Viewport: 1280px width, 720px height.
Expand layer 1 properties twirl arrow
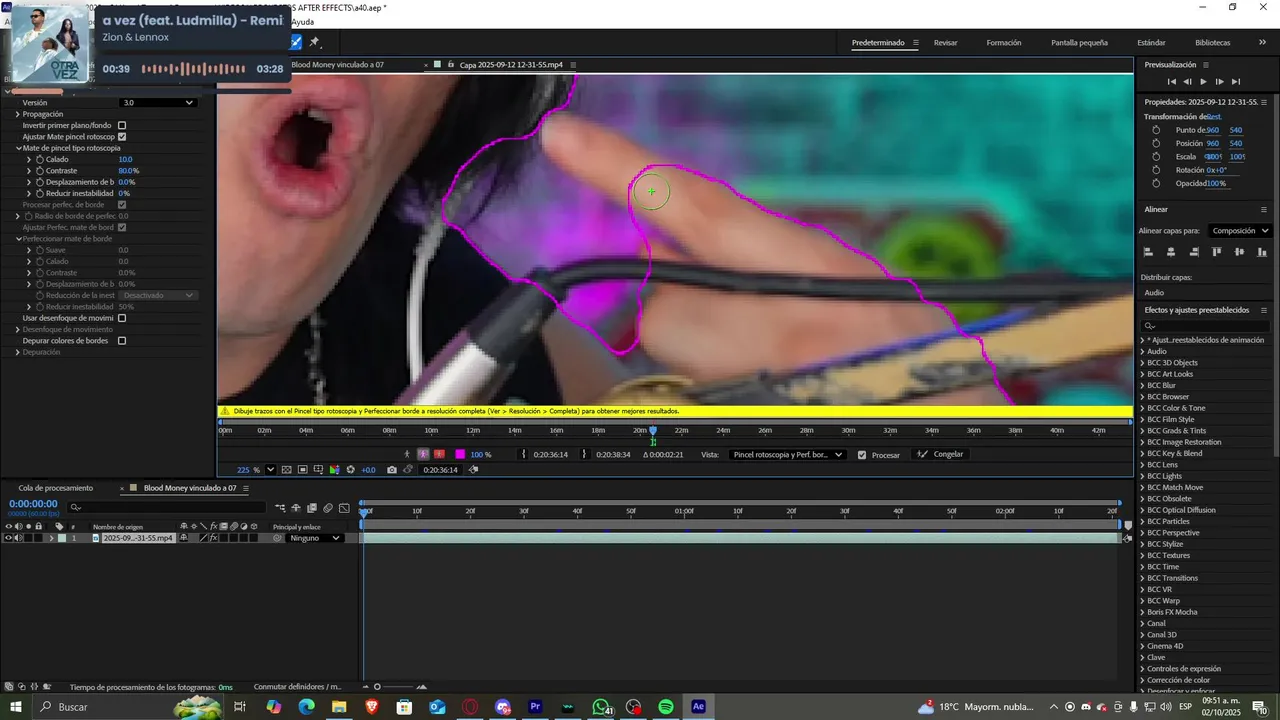52,538
